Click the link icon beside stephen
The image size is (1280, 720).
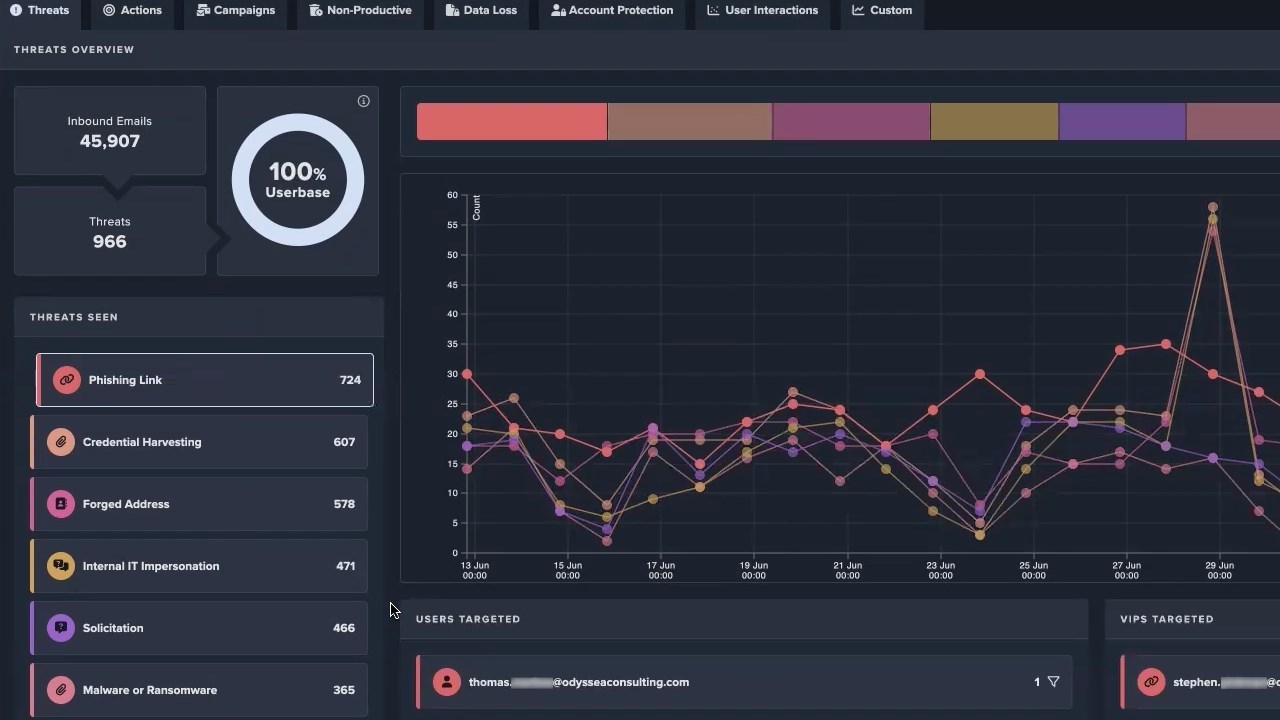click(x=1151, y=682)
